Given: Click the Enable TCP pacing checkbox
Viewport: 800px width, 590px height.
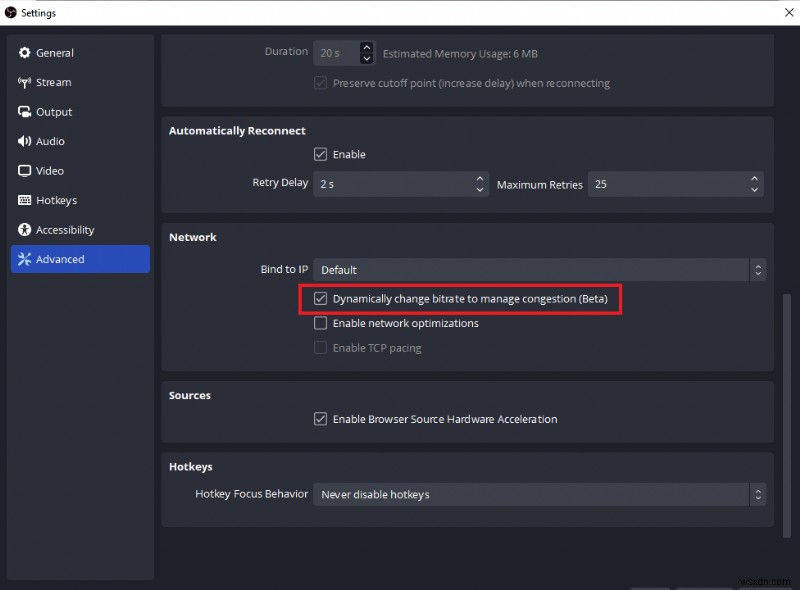Looking at the screenshot, I should point(320,348).
